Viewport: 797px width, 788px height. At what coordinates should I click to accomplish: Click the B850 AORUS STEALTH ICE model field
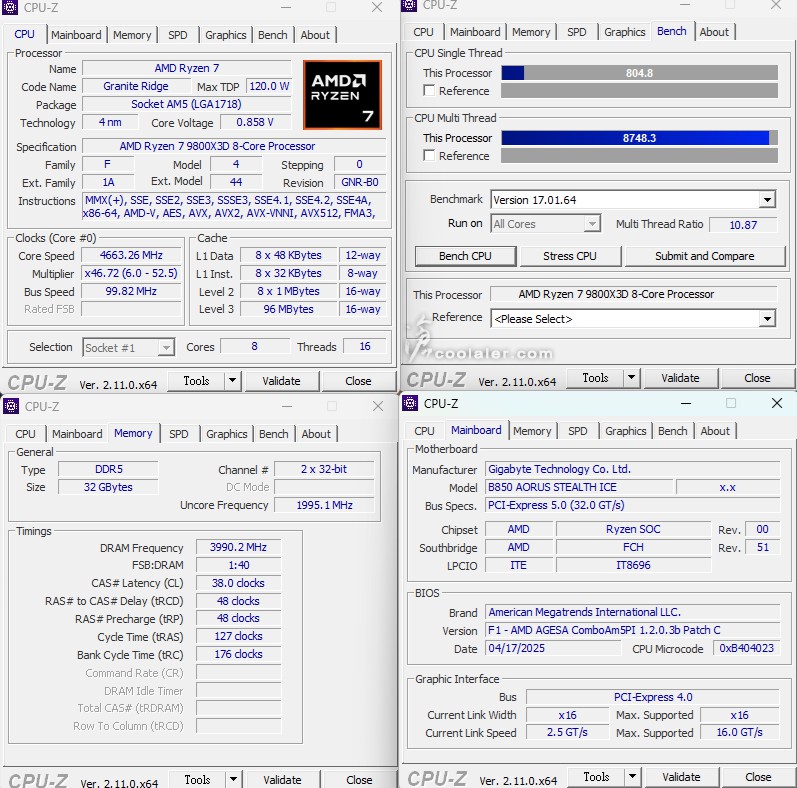579,487
